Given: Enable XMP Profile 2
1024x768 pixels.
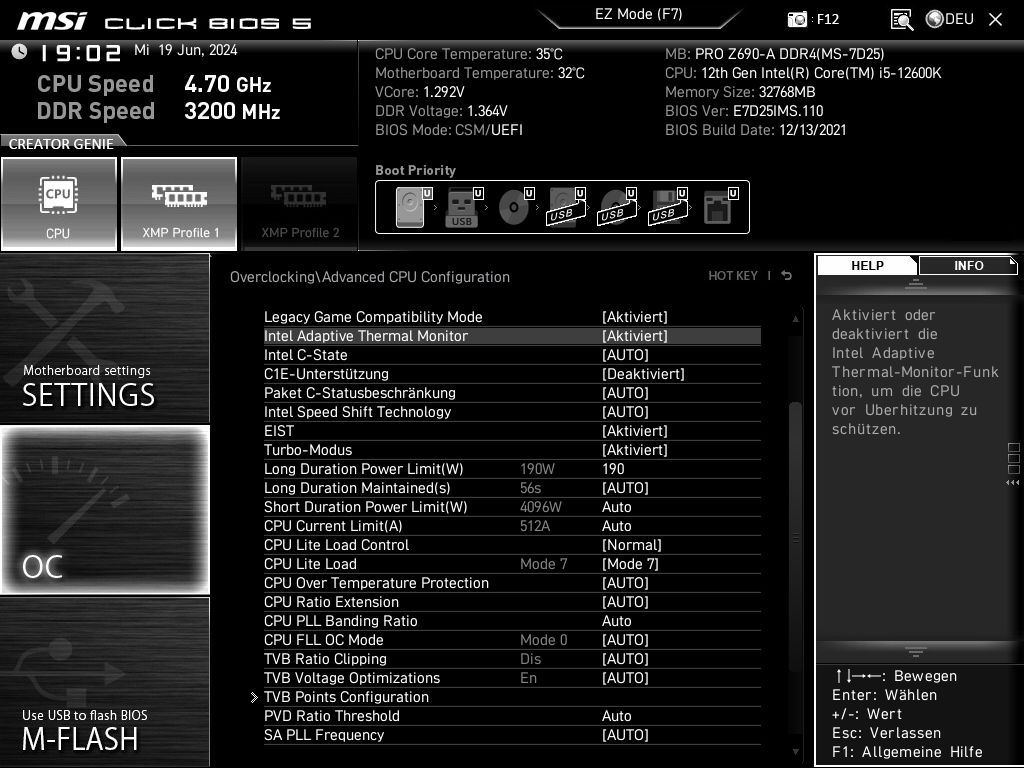Looking at the screenshot, I should 300,204.
